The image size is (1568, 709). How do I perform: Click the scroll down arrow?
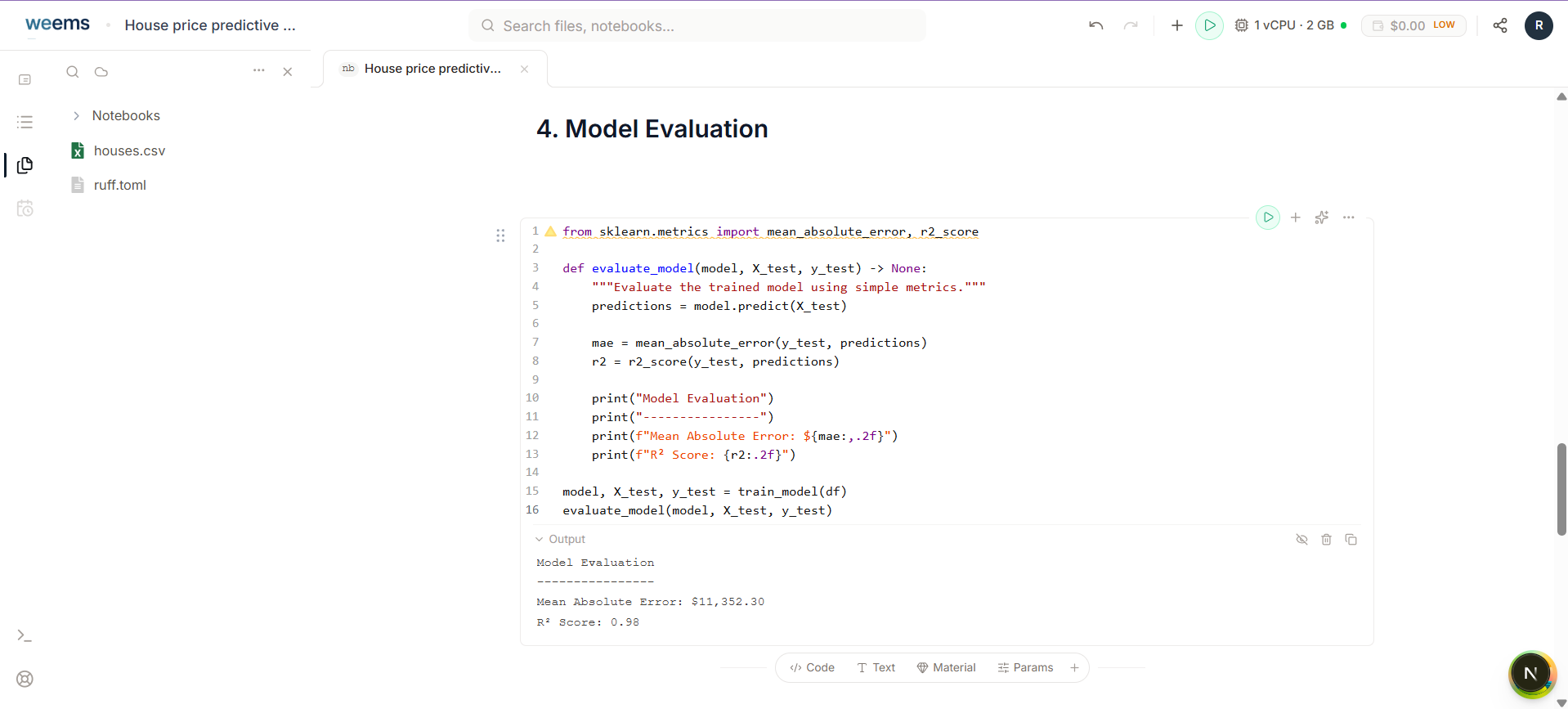[1561, 702]
